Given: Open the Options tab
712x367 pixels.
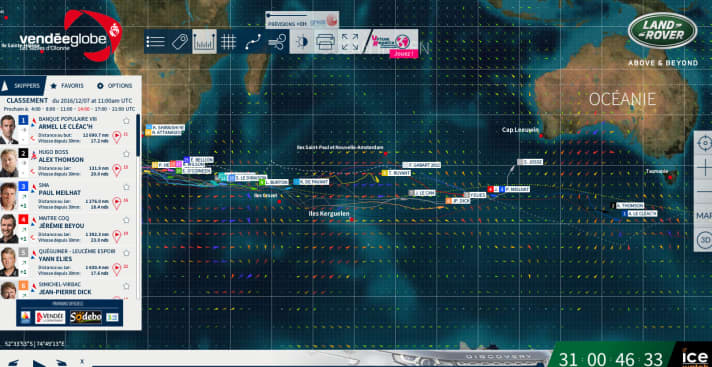Looking at the screenshot, I should tap(115, 85).
